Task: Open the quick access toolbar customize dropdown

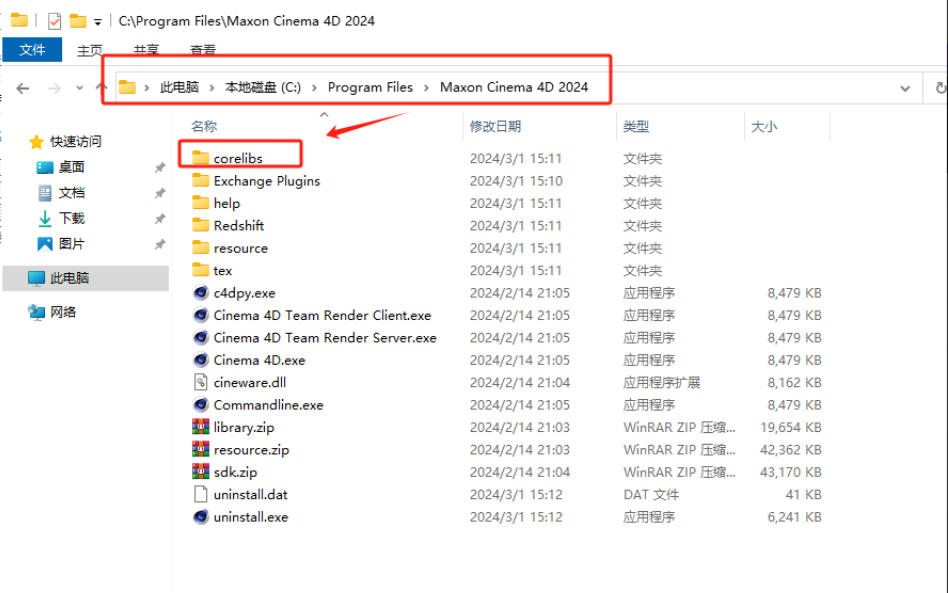Action: tap(97, 22)
